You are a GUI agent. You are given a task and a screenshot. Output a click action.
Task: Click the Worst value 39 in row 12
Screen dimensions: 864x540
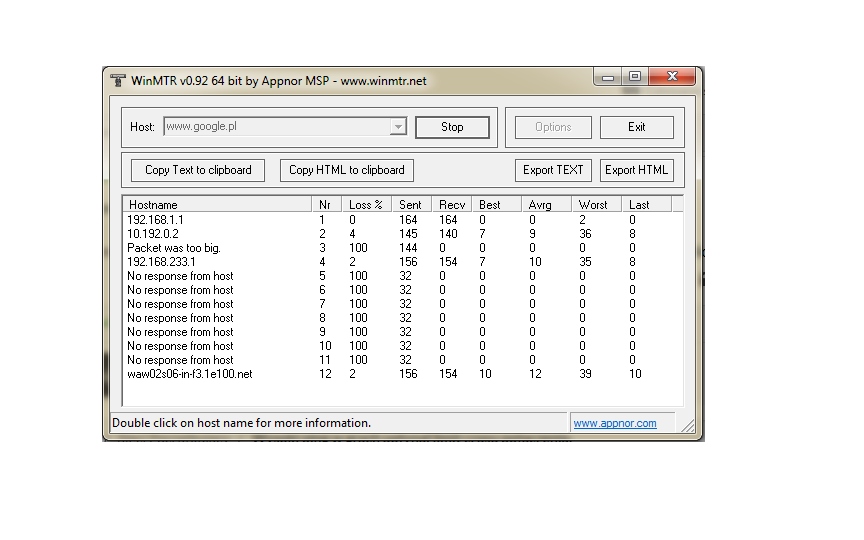pos(585,374)
